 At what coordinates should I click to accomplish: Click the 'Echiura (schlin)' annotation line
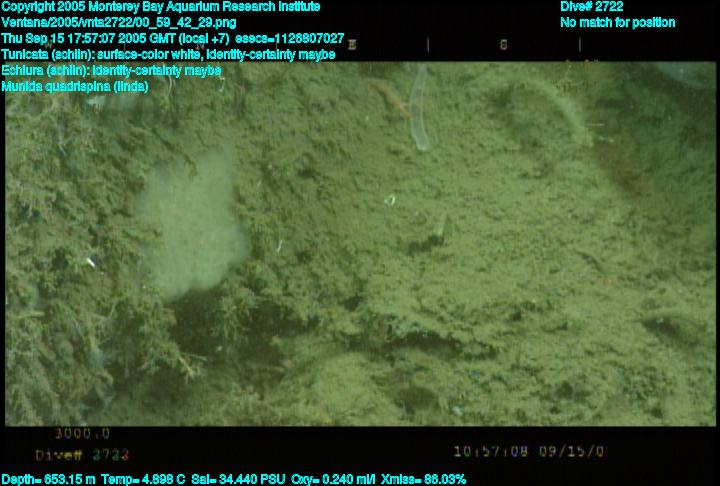point(111,70)
